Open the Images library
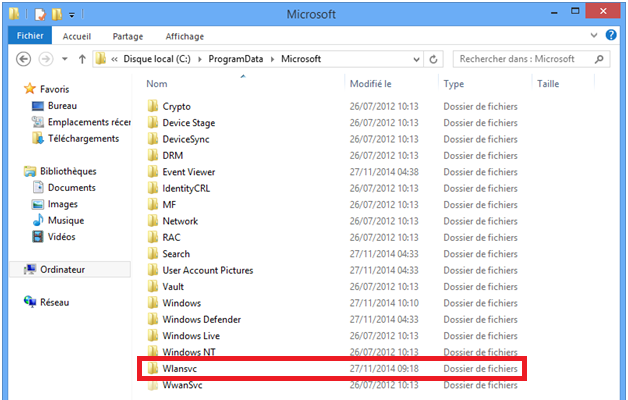This screenshot has height=400, width=628. point(62,204)
